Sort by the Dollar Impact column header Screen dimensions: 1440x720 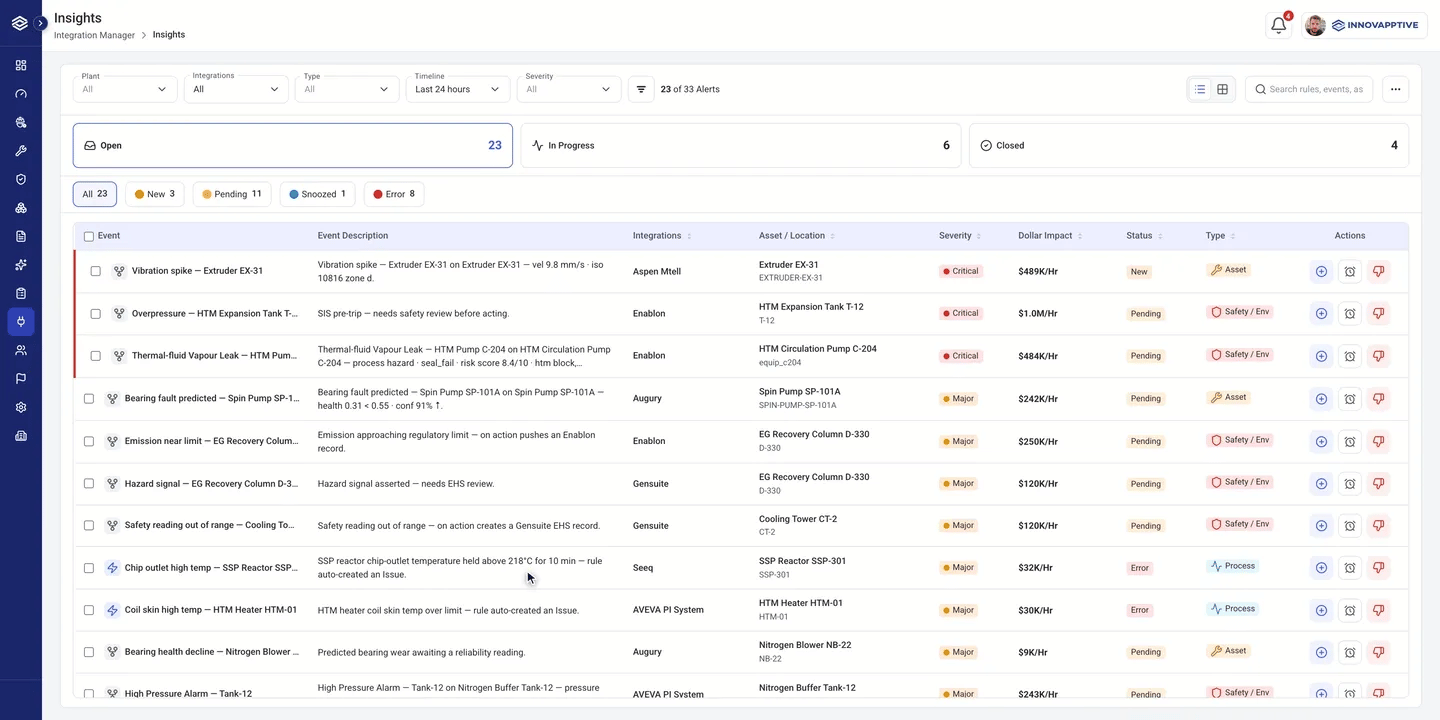pos(1049,236)
